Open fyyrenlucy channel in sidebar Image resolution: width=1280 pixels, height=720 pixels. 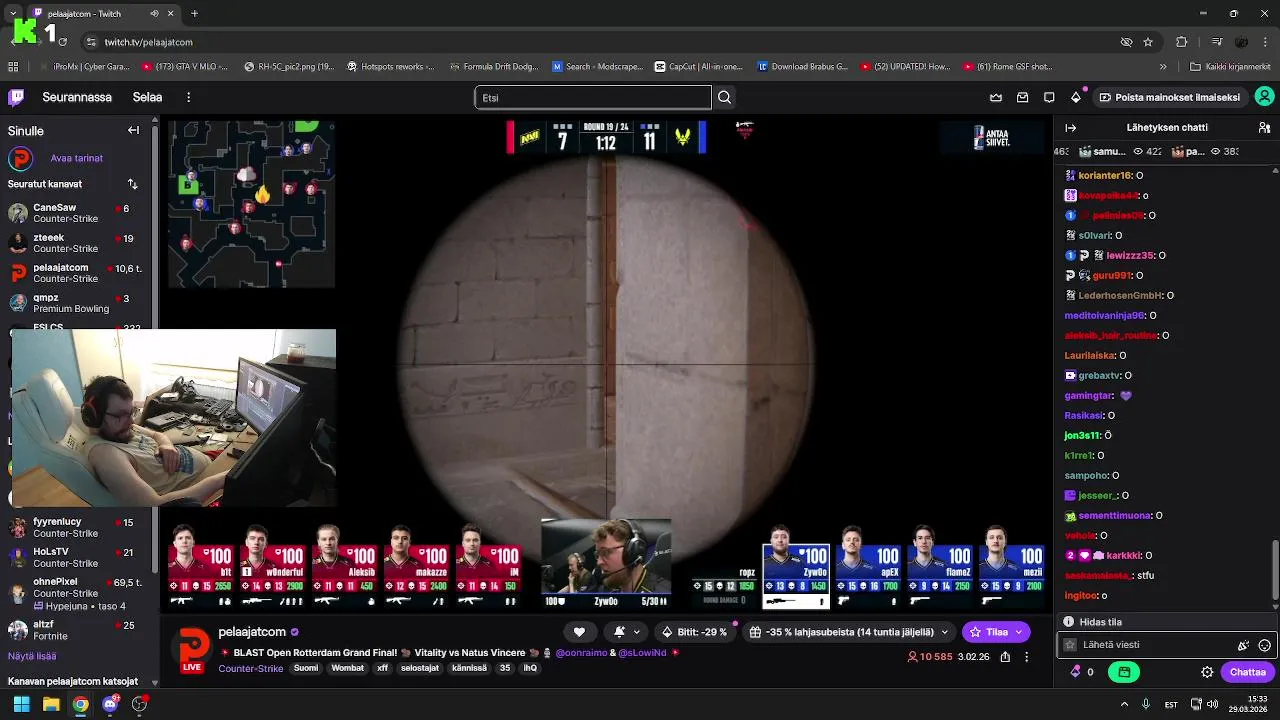[x=76, y=527]
